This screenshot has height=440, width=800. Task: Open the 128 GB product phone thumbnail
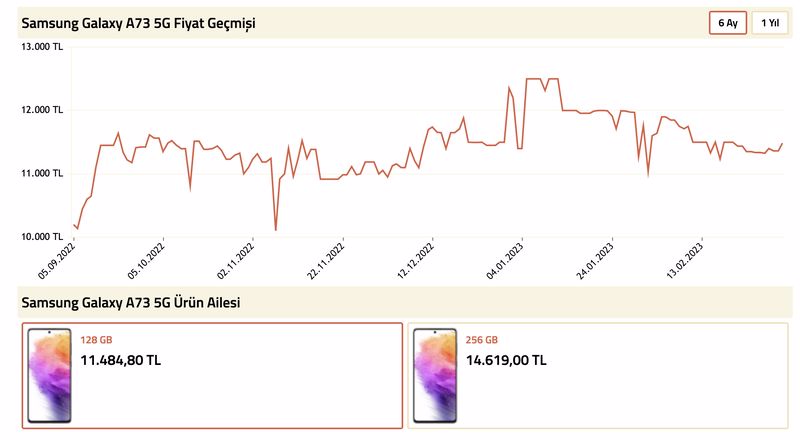pos(49,376)
